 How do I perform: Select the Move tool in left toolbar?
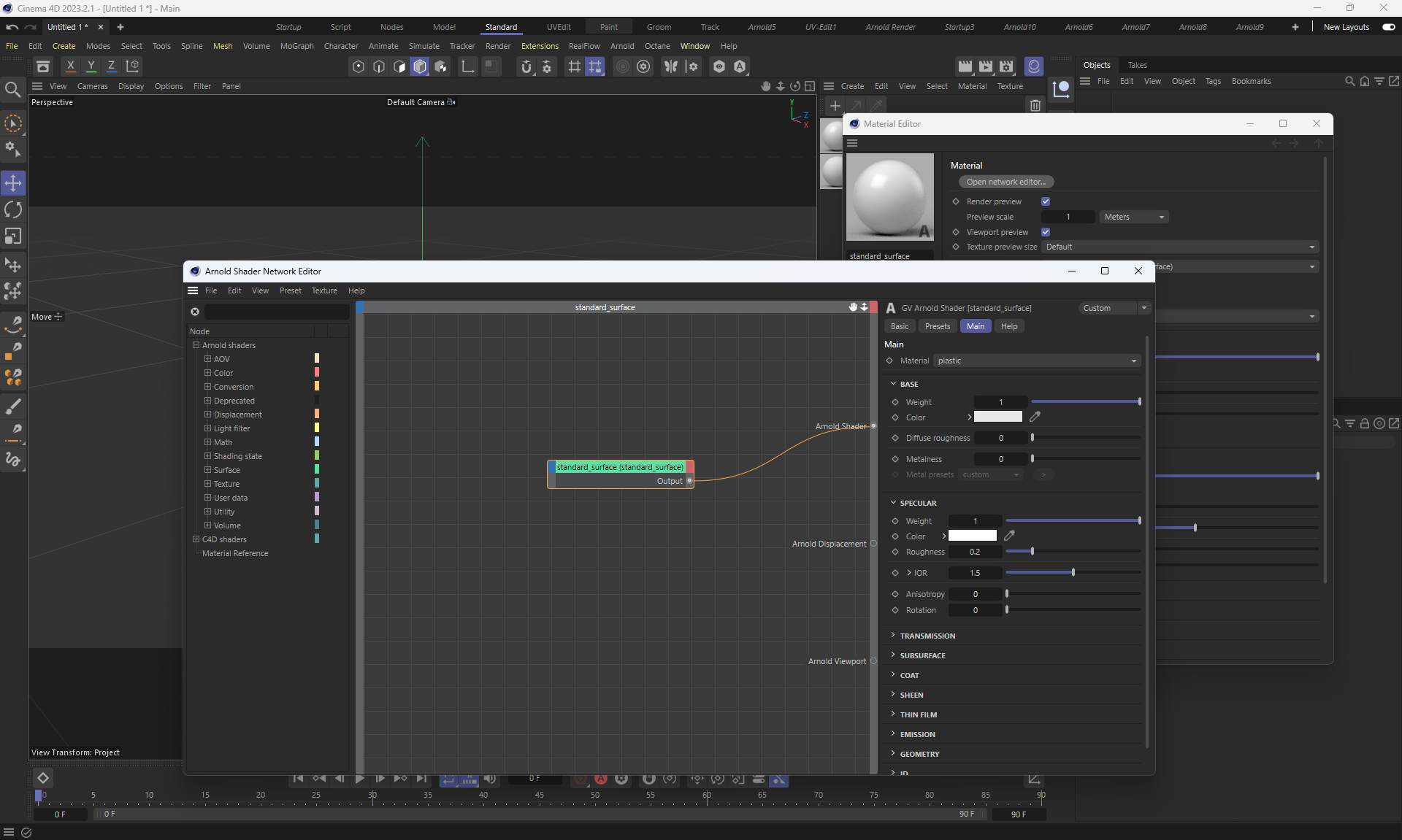pos(13,183)
